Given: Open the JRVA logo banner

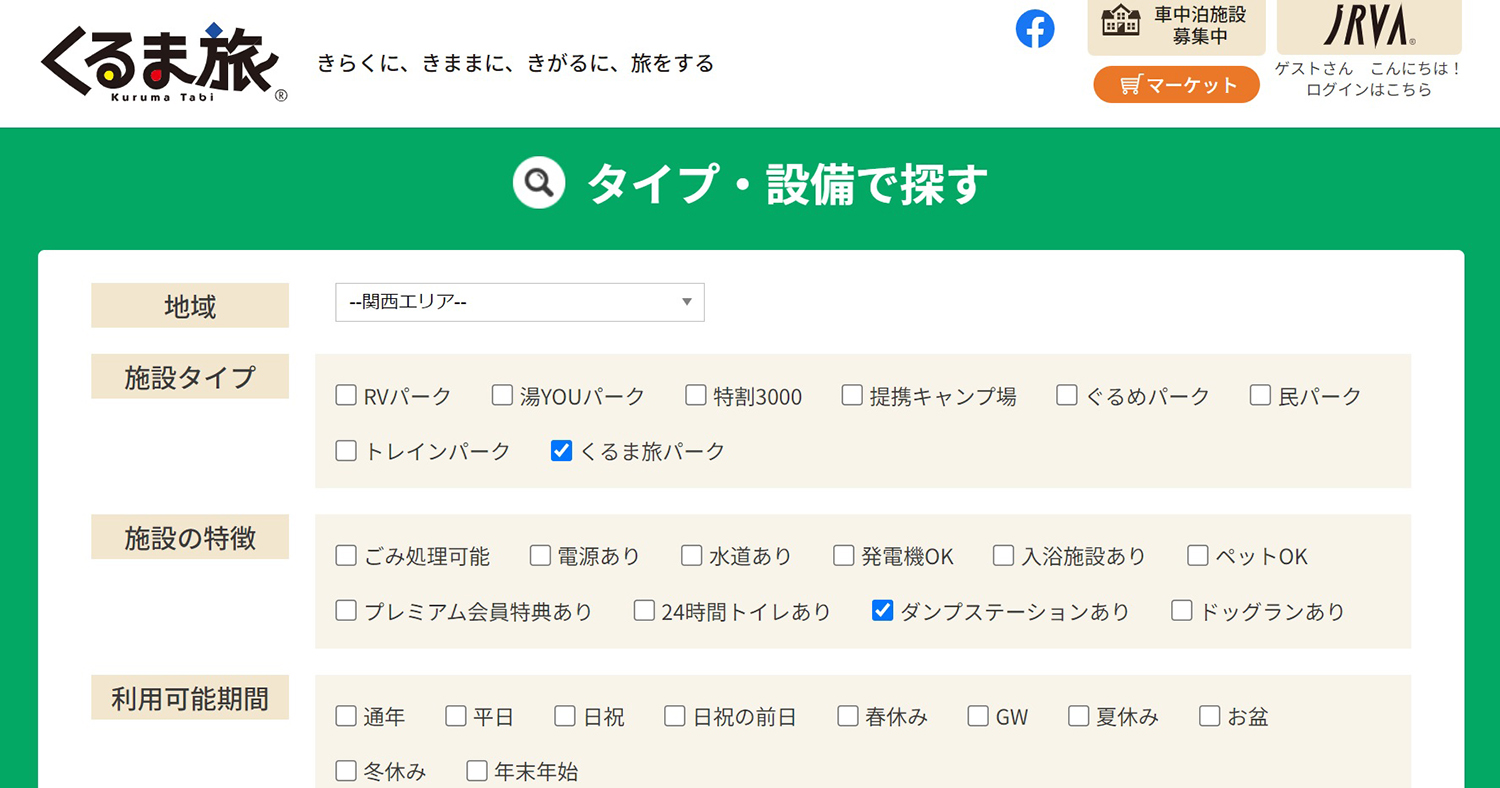Looking at the screenshot, I should [x=1368, y=27].
